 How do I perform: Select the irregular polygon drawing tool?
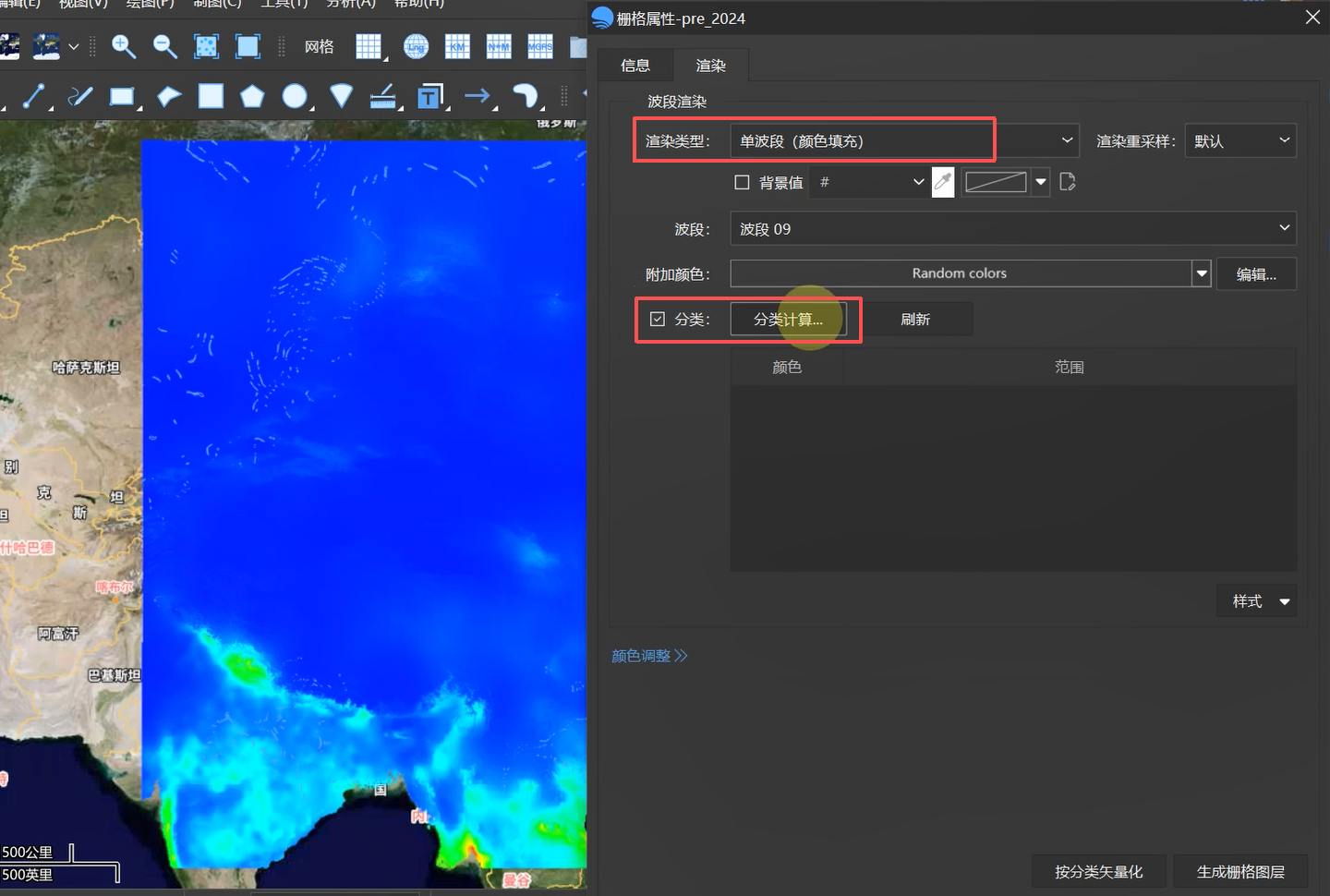(169, 96)
